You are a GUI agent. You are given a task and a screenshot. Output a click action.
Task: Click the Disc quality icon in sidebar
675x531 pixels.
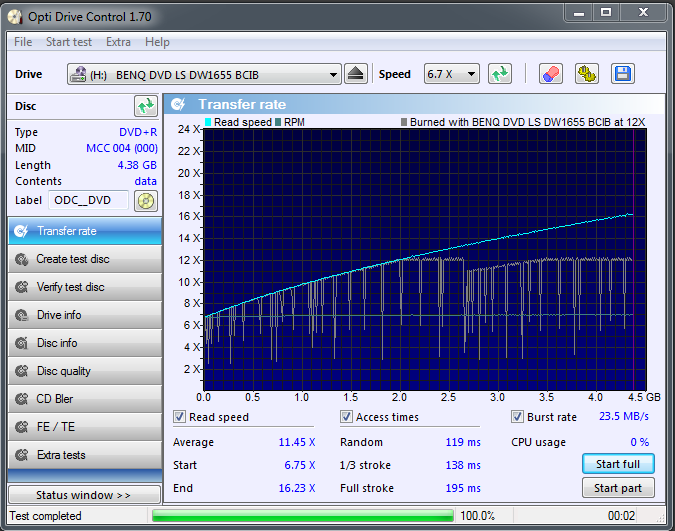click(22, 371)
